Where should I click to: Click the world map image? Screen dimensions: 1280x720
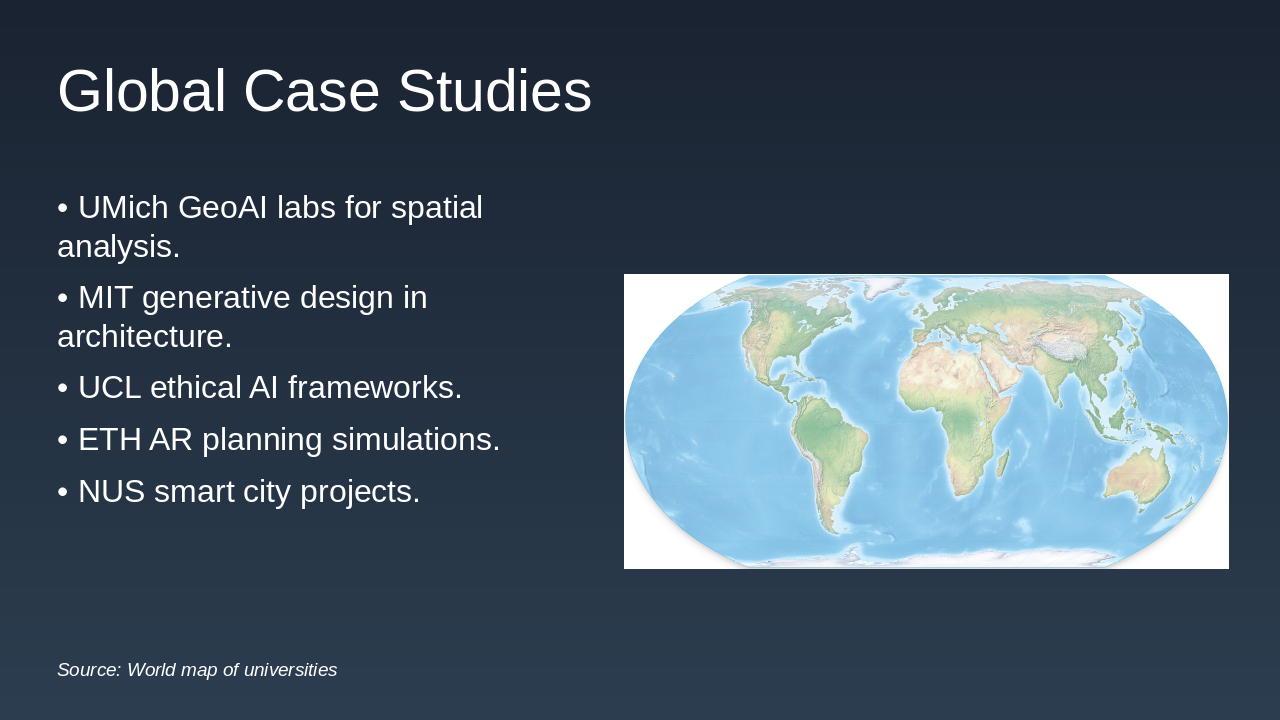pyautogui.click(x=926, y=420)
